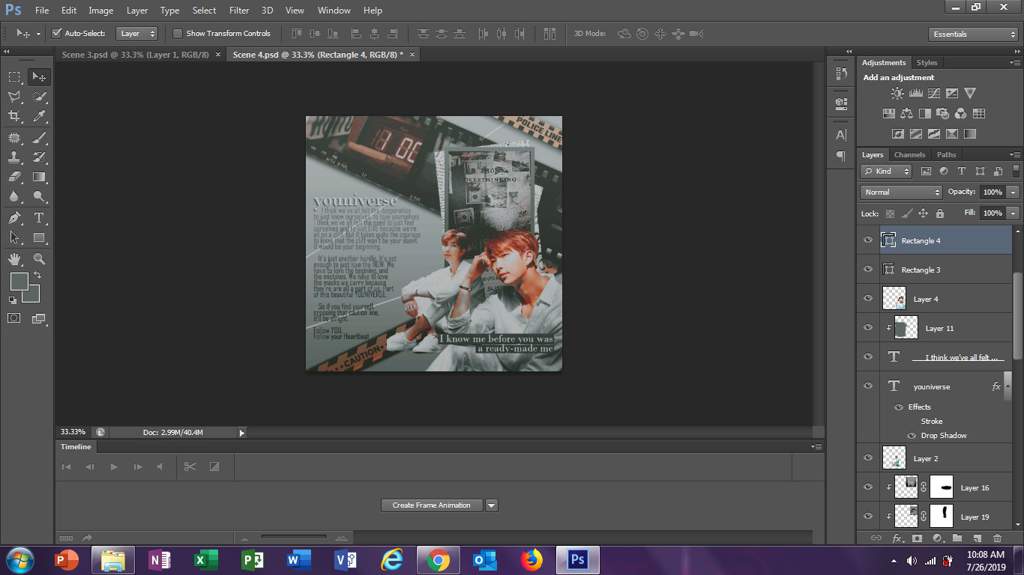The width and height of the screenshot is (1024, 575).
Task: Open the status bar Doc info arrow
Action: pos(242,433)
